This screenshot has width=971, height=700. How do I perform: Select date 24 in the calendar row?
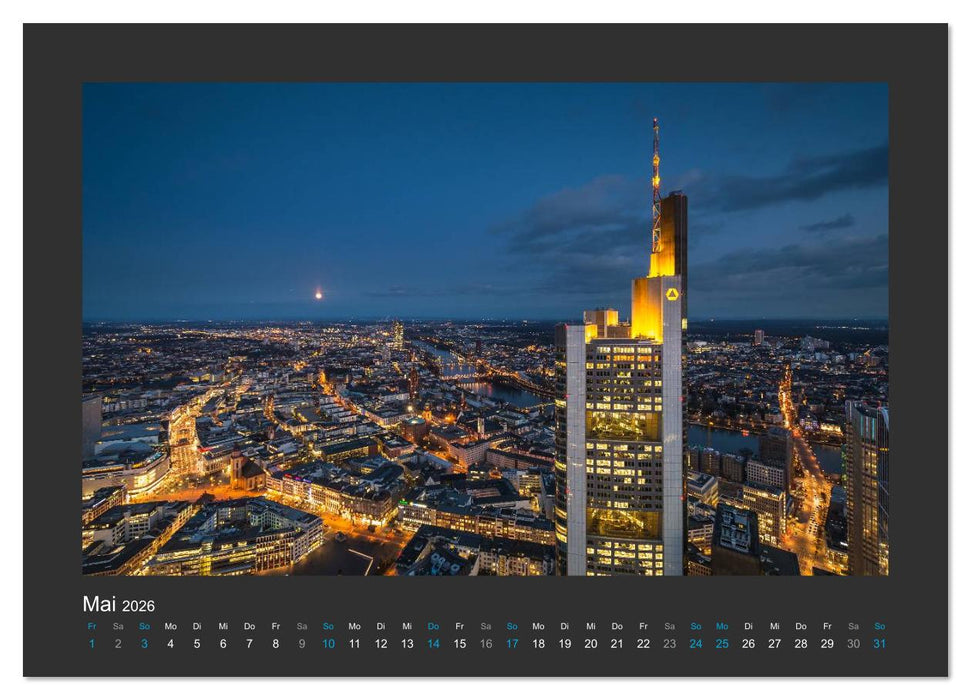[x=695, y=643]
